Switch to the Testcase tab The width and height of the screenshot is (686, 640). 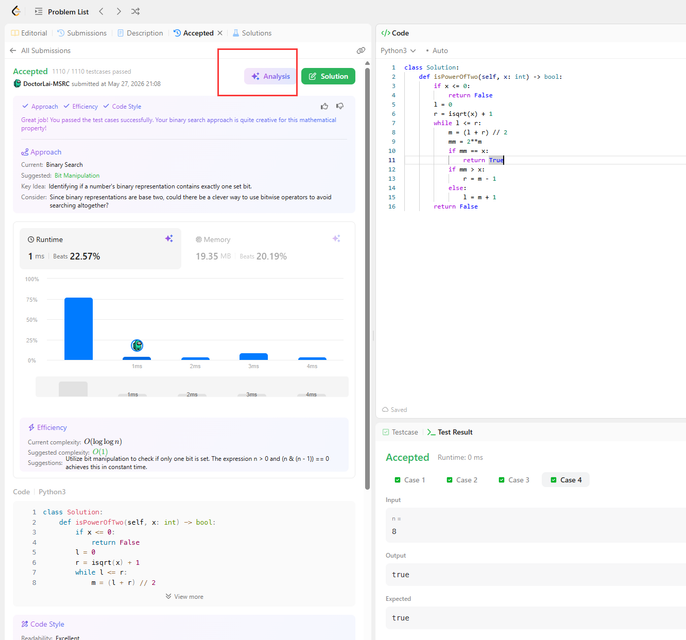[x=400, y=432]
